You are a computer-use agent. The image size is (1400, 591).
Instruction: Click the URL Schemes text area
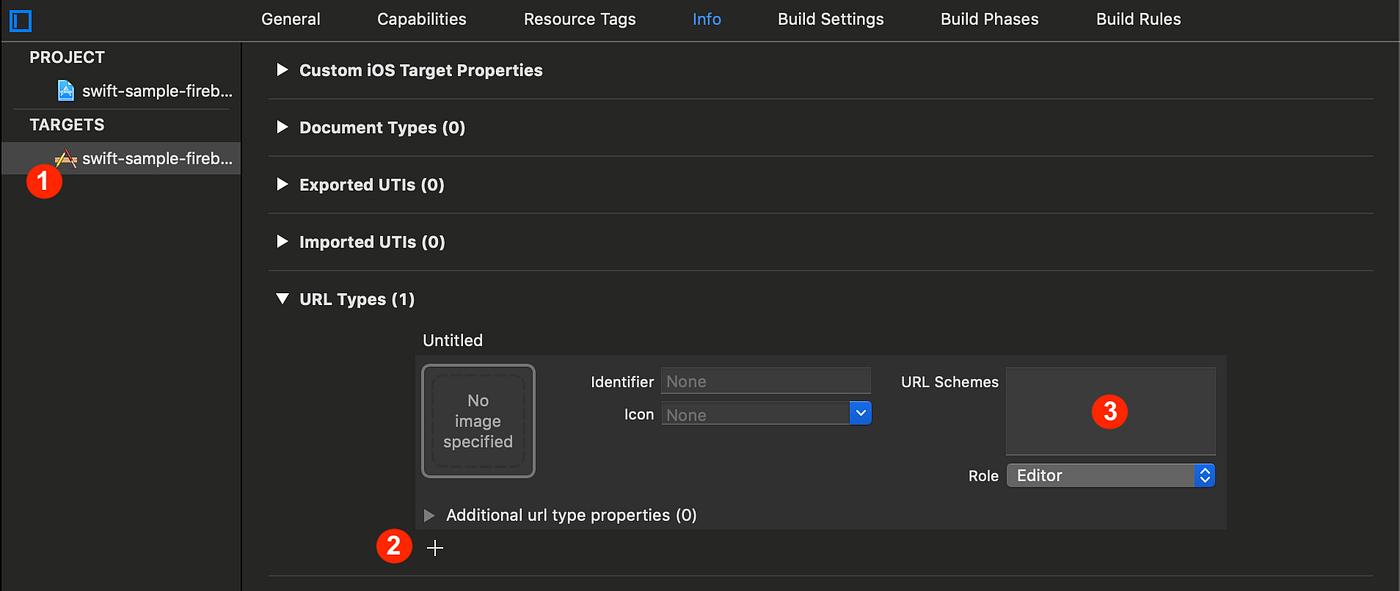[x=1110, y=410]
